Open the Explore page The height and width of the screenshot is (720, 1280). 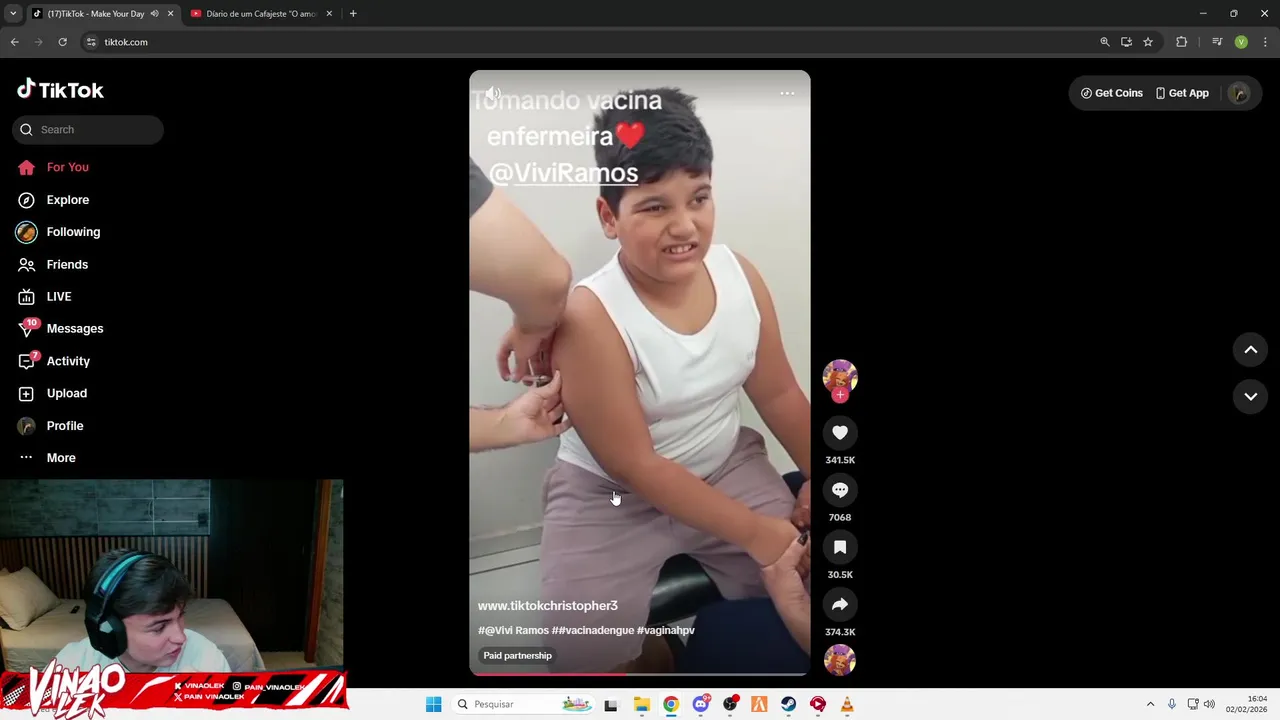pyautogui.click(x=53, y=200)
